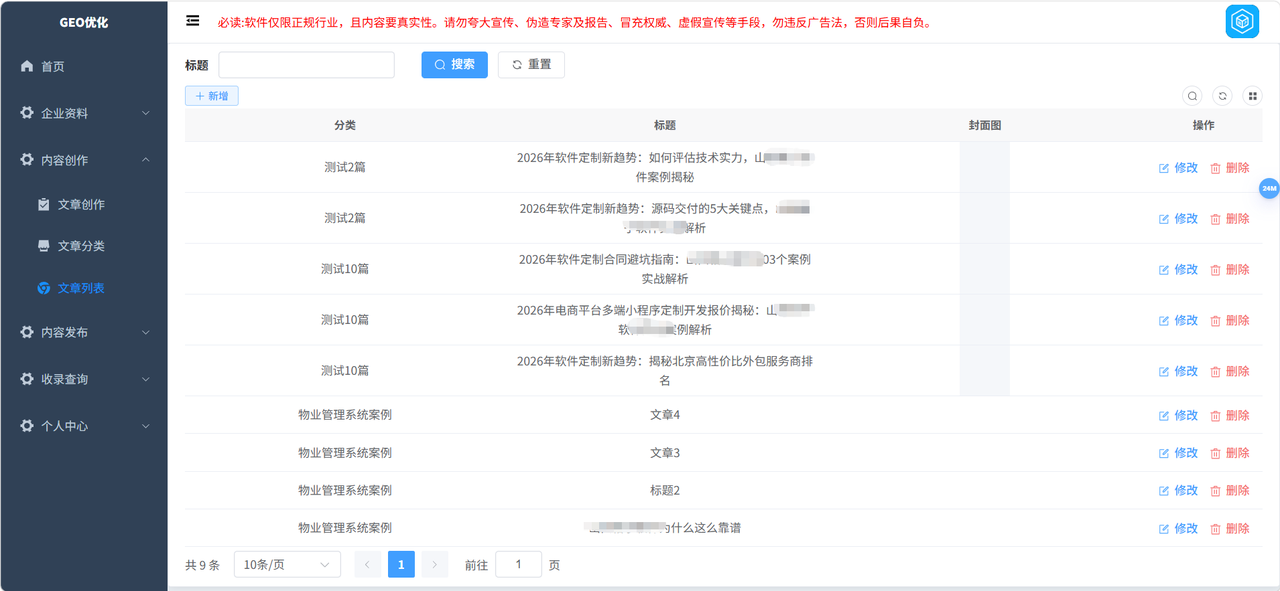Click the next page arrow
Viewport: 1280px width, 591px height.
click(x=435, y=564)
